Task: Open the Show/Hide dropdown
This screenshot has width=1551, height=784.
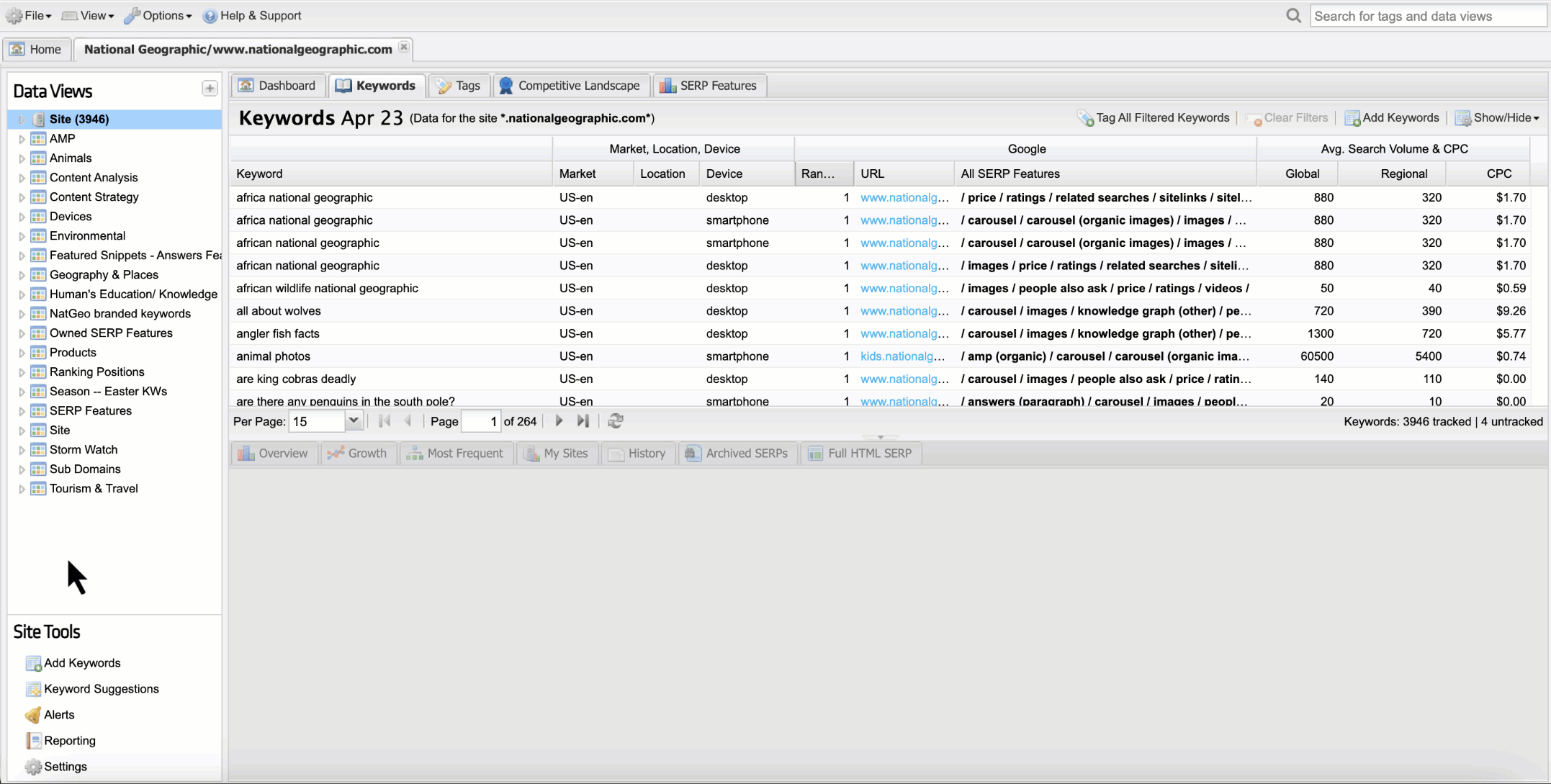Action: [x=1498, y=118]
